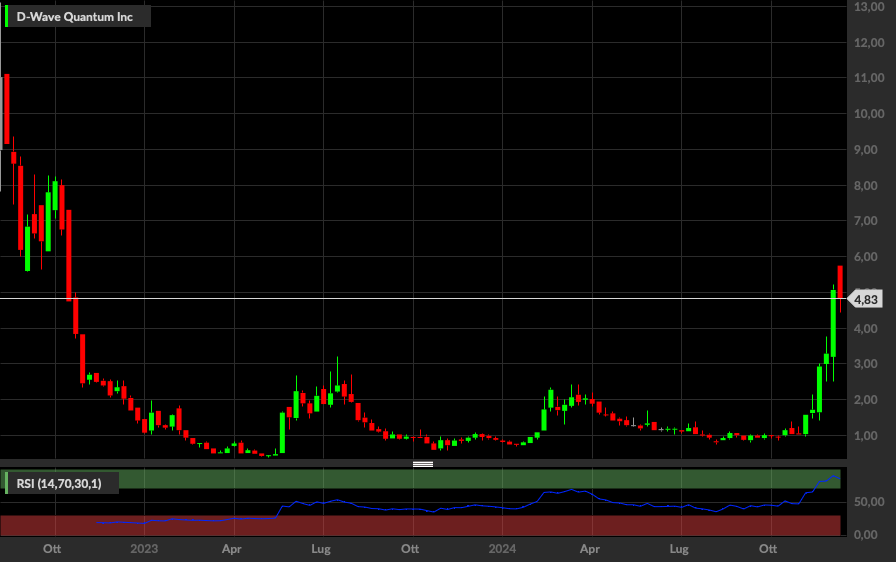Click the last Ott label on time axis

tap(767, 549)
